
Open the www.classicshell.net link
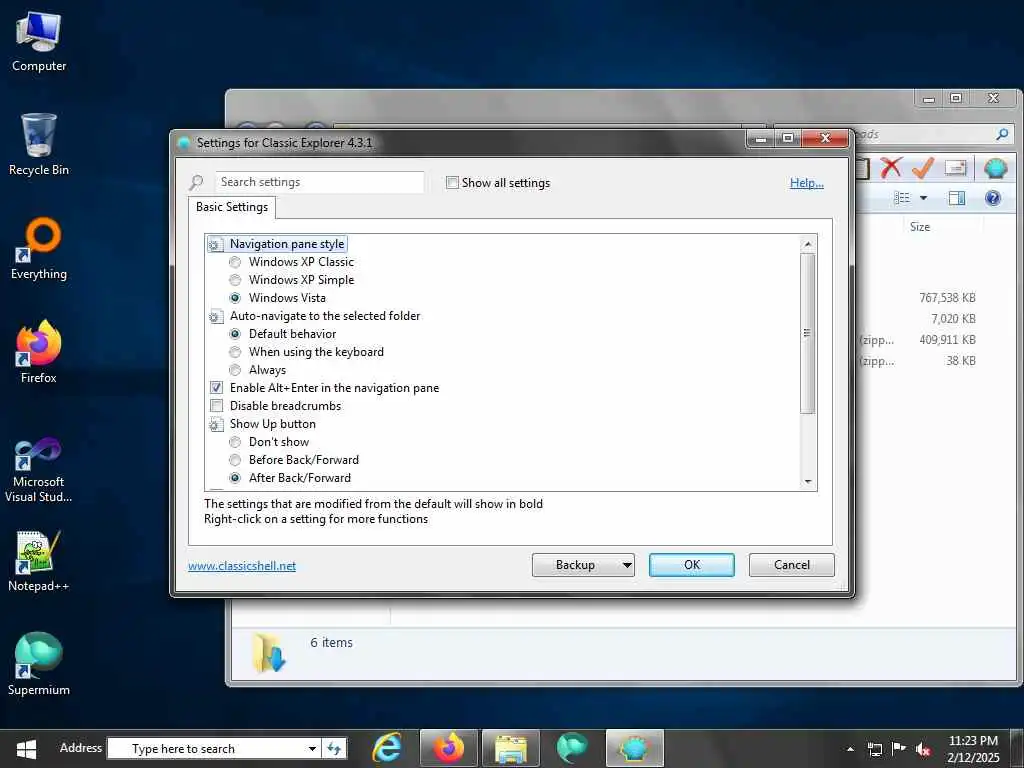point(242,566)
